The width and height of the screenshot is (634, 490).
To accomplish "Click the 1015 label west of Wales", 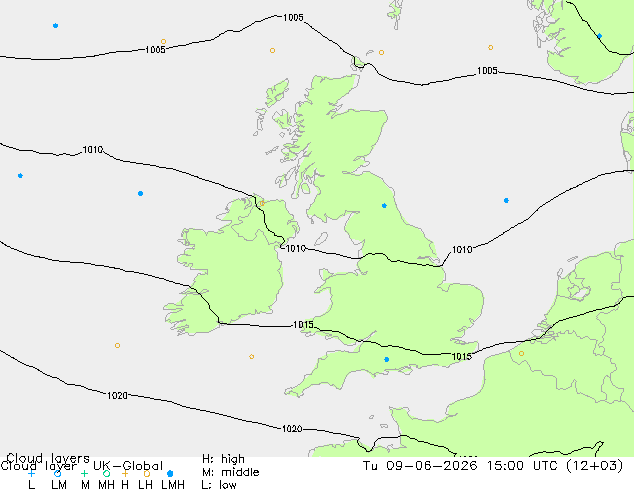I will 303,325.
